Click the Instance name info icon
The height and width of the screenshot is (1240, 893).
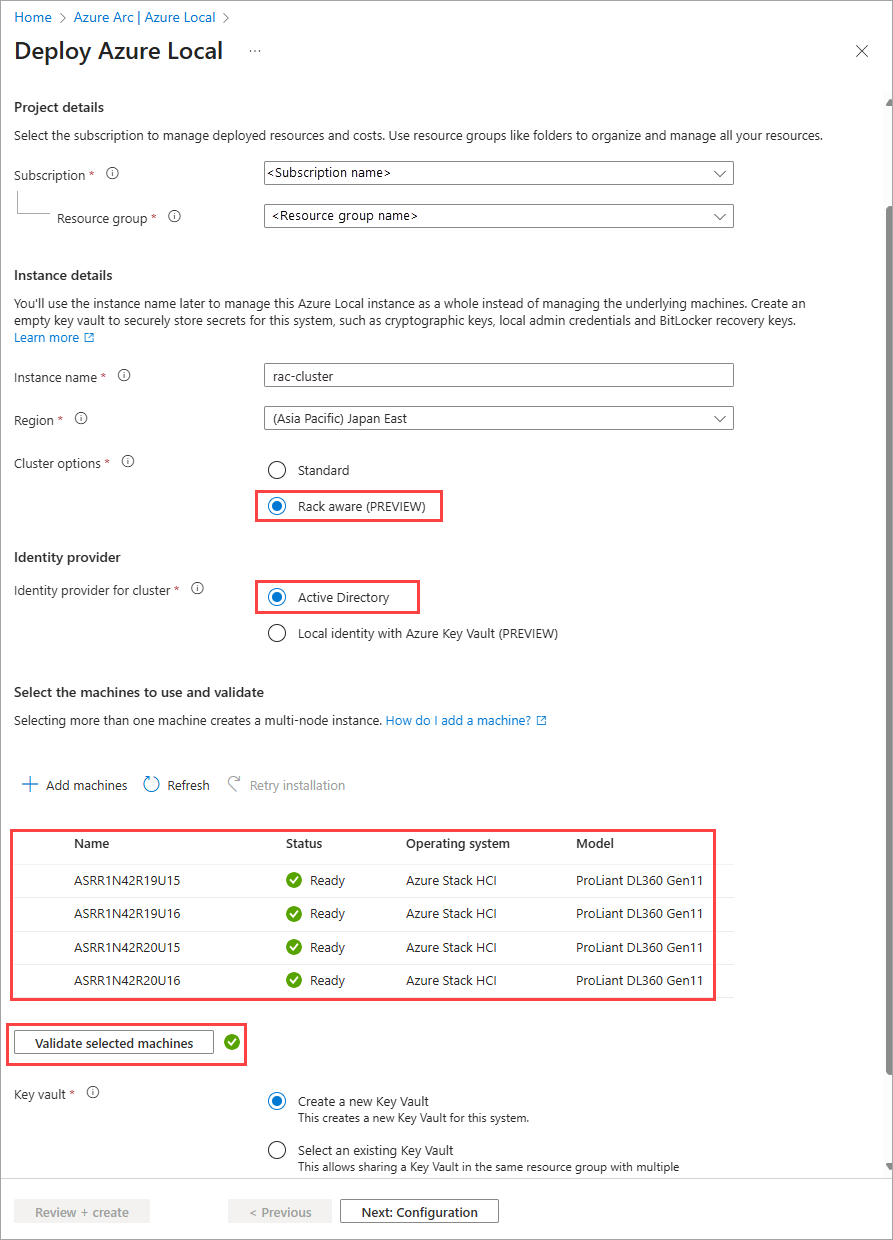[x=124, y=376]
